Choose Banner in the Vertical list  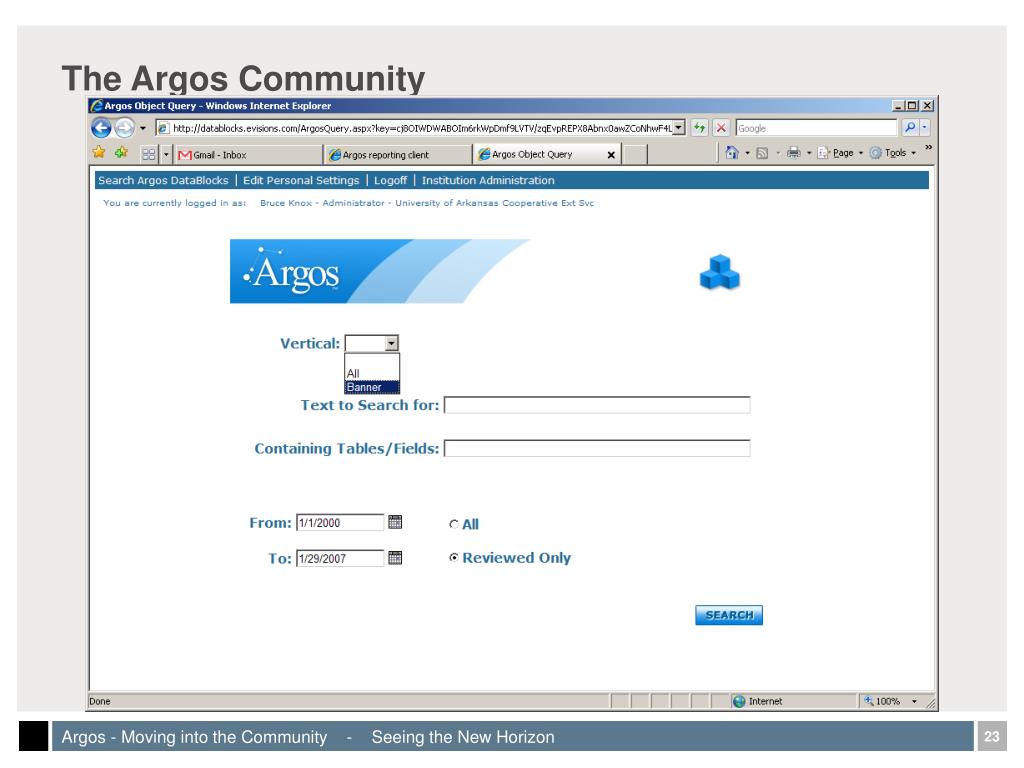tap(372, 387)
